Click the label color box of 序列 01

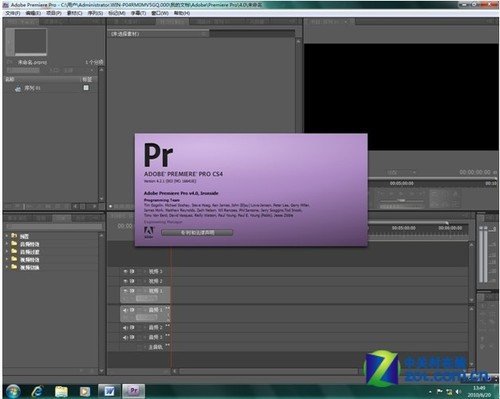(x=86, y=88)
